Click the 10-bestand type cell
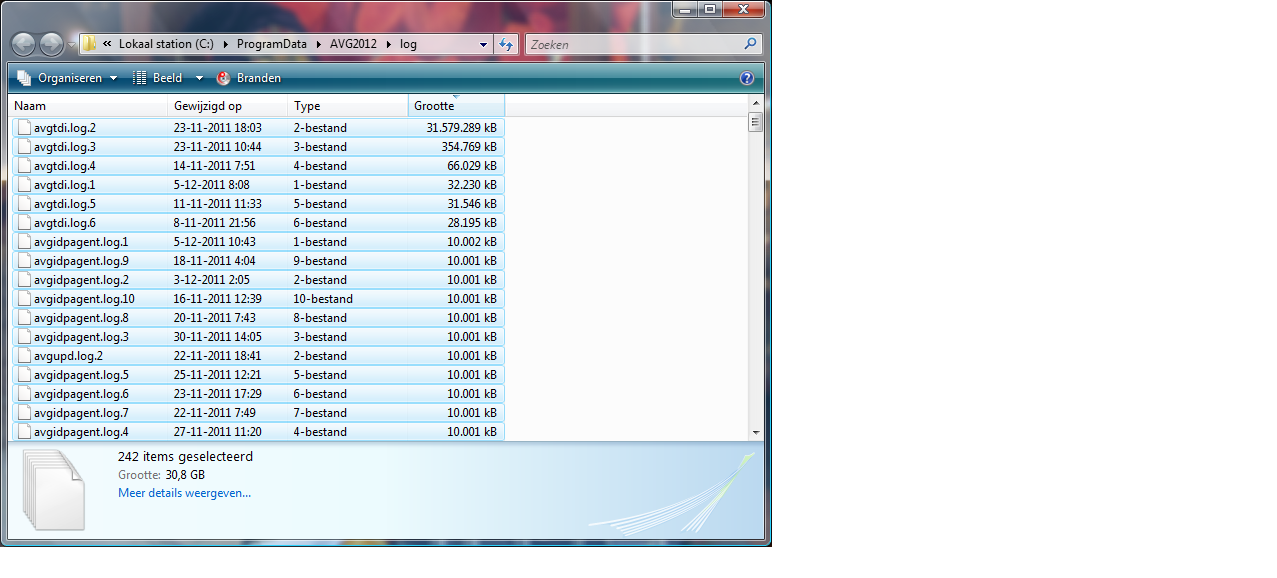 pyautogui.click(x=323, y=299)
